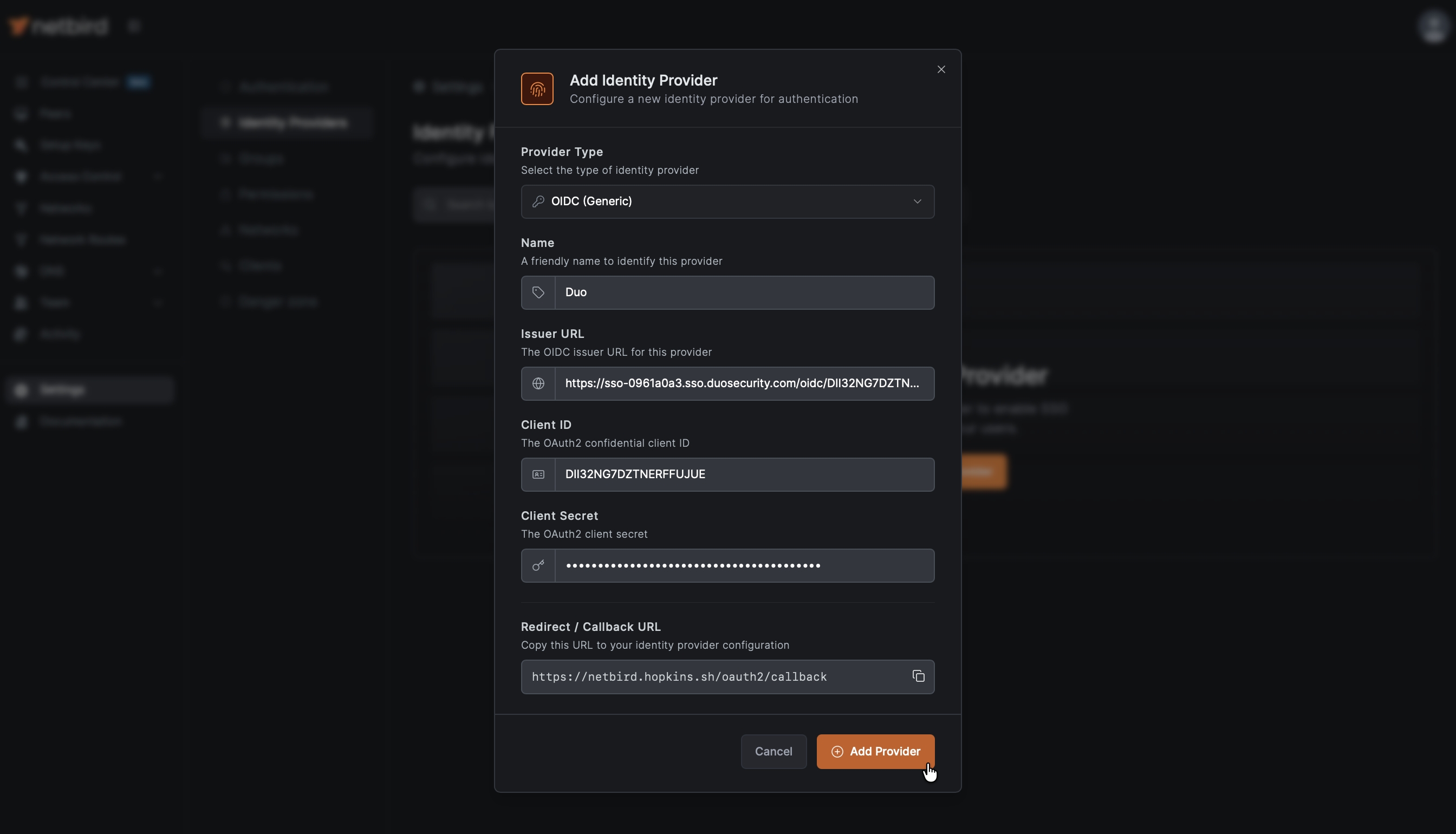Expand the Access Control sidebar section

(x=158, y=177)
